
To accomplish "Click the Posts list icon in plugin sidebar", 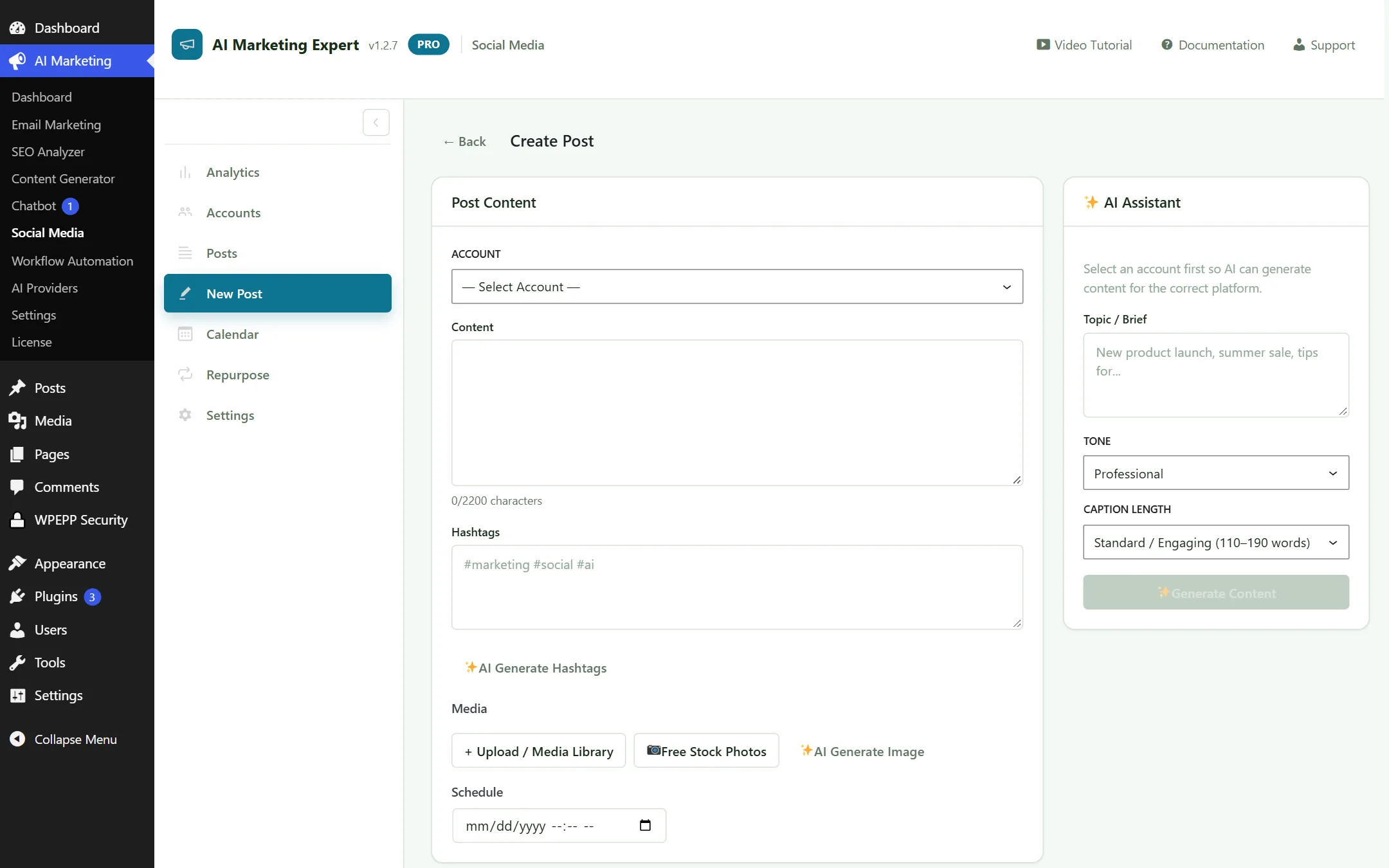I will 185,253.
